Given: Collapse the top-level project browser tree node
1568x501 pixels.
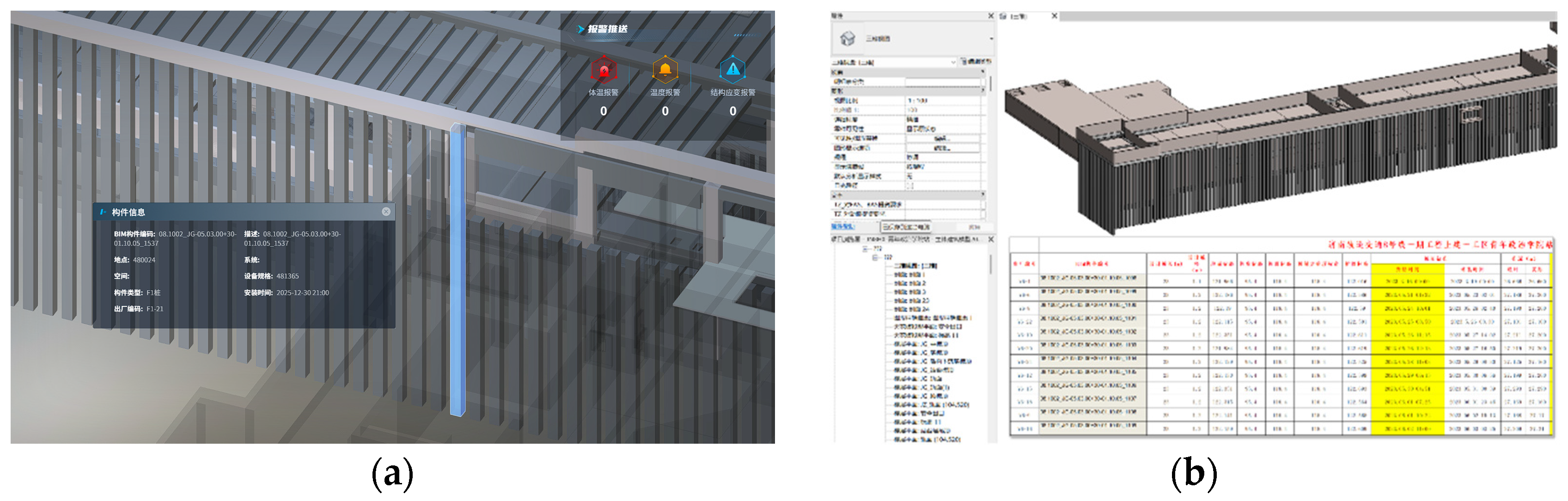Looking at the screenshot, I should [x=866, y=249].
